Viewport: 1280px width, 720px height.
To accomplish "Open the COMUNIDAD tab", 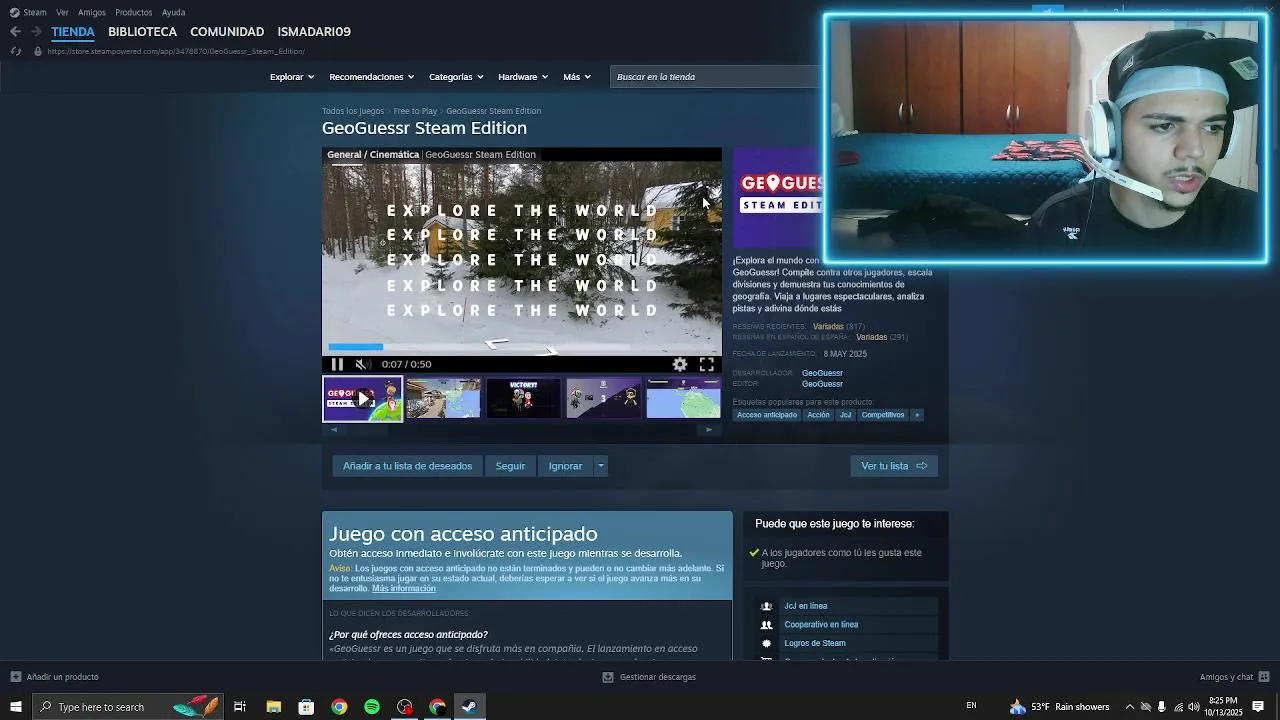I will (x=227, y=31).
